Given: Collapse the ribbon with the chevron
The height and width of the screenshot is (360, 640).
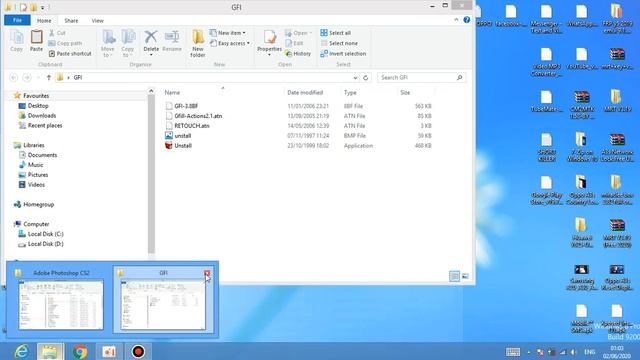Looking at the screenshot, I should pos(456,20).
